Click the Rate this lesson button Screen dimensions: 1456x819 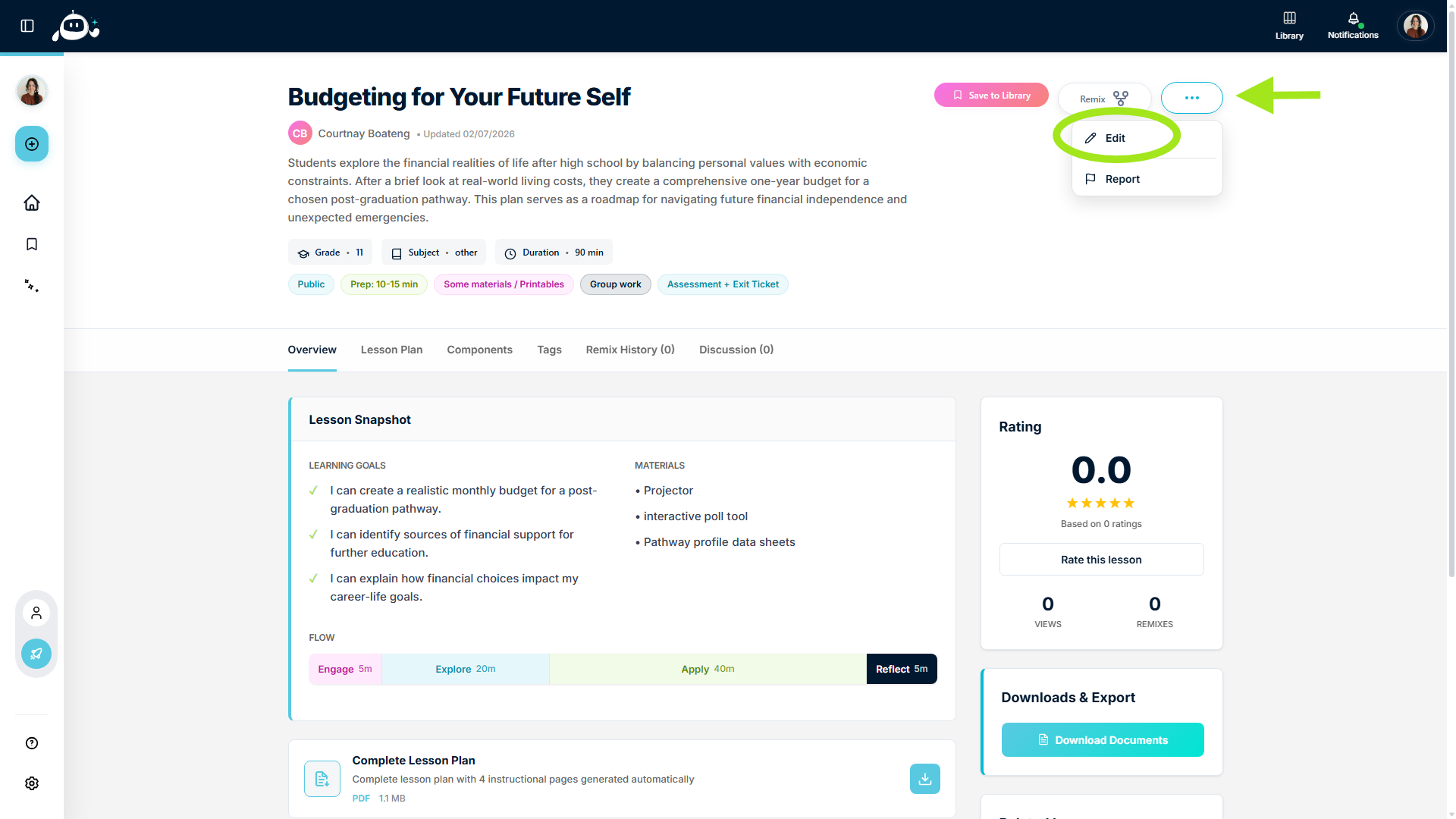click(1101, 560)
